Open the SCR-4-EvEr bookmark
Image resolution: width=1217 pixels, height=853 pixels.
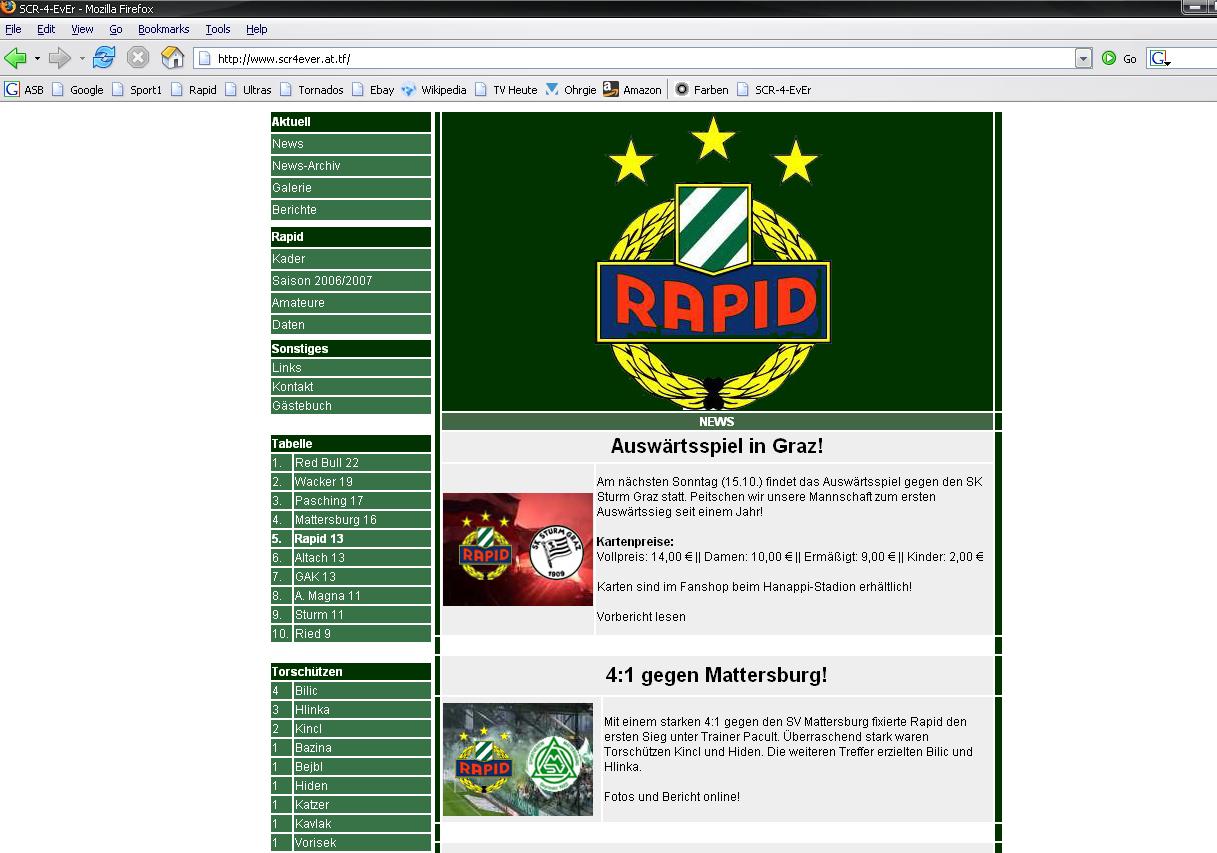click(774, 89)
